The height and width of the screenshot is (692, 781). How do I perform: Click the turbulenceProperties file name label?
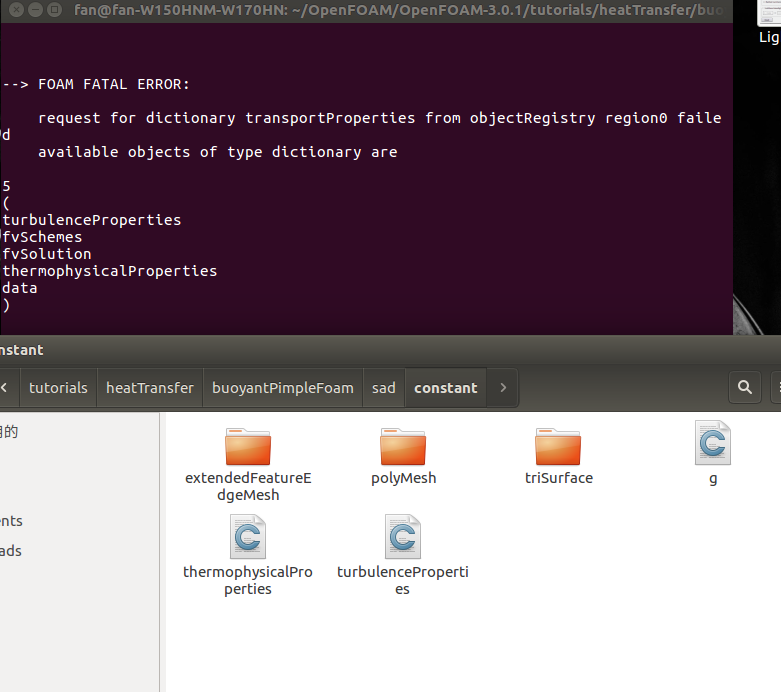[402, 580]
